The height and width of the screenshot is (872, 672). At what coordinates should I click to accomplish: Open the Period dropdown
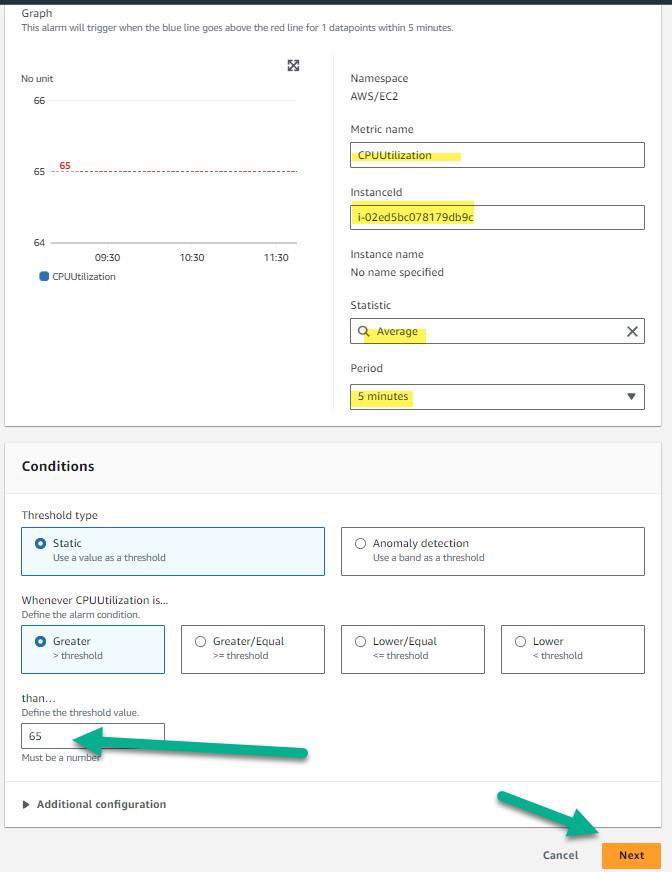497,397
